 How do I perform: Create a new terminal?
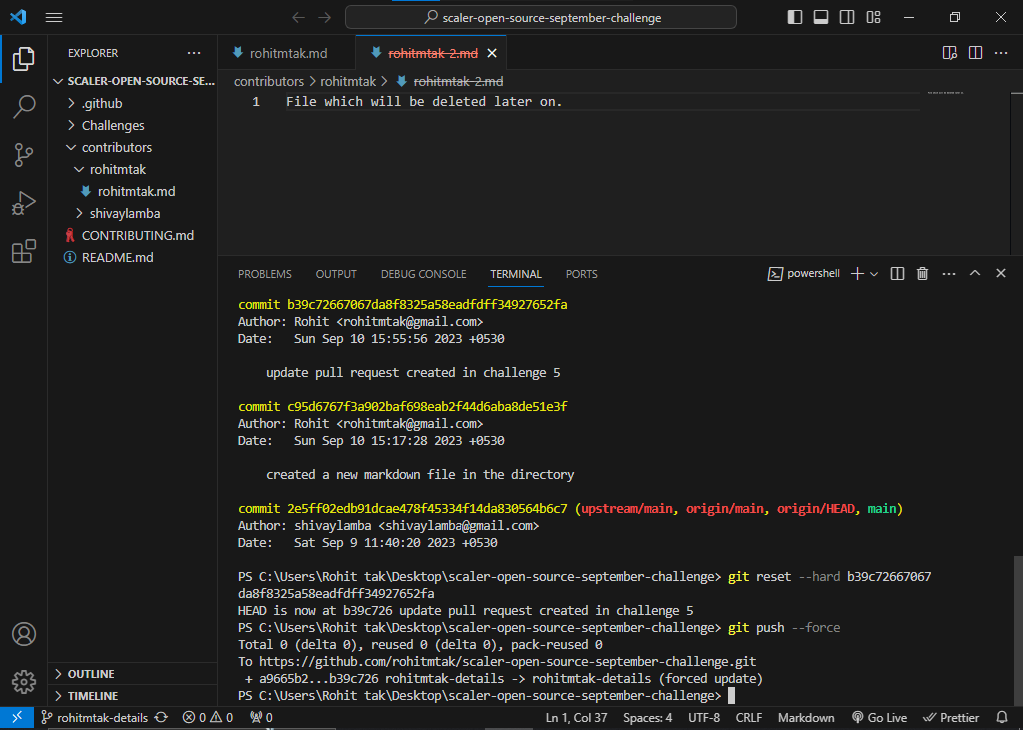point(855,273)
